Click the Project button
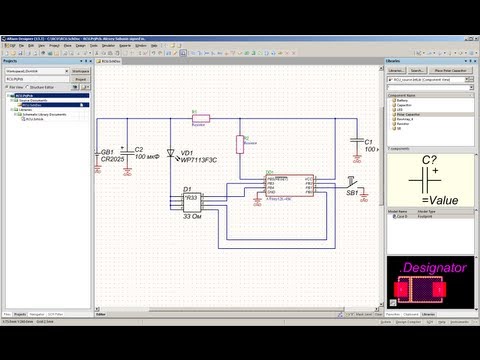The height and width of the screenshot is (360, 480). (81, 79)
